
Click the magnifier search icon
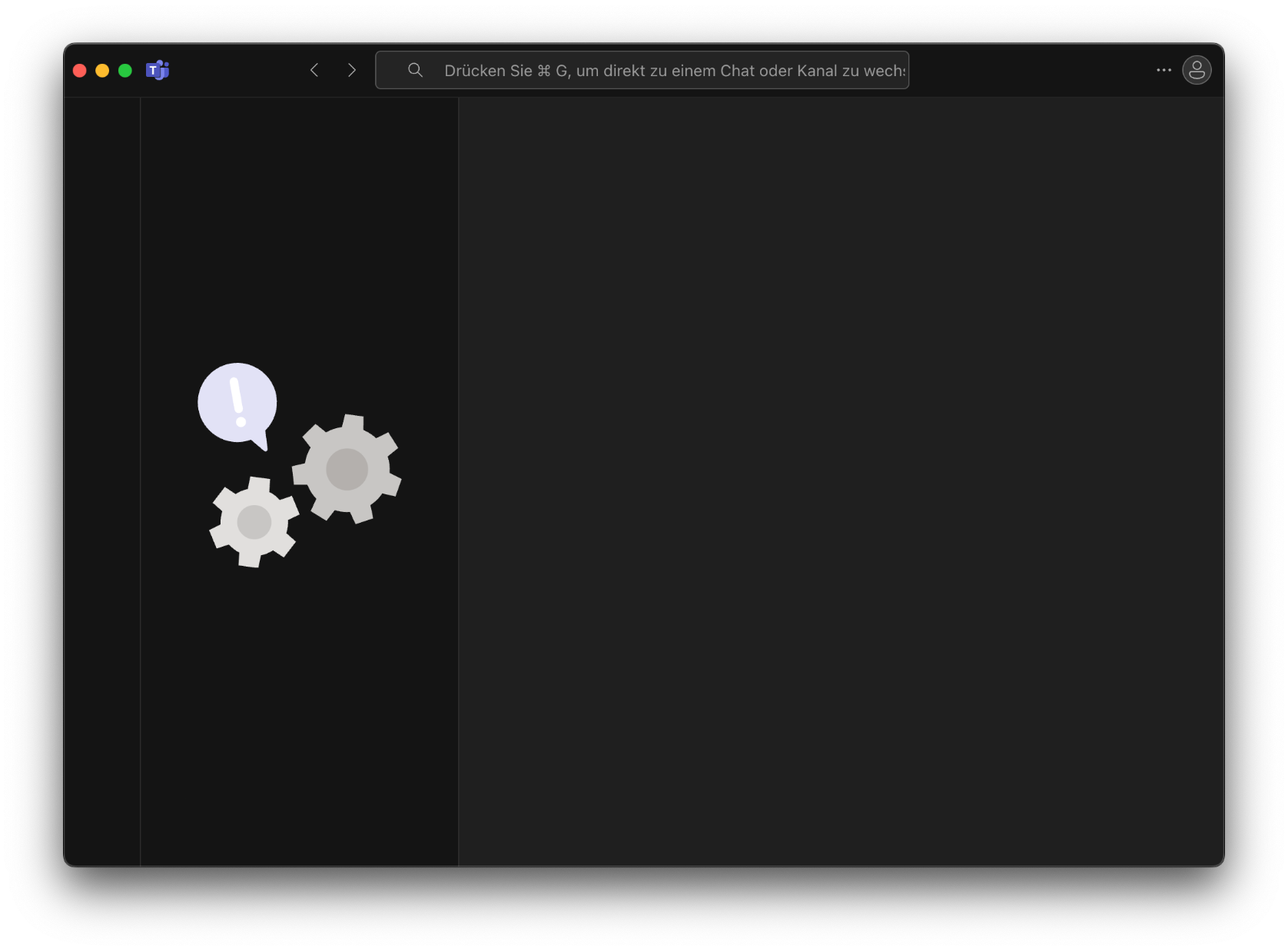[x=415, y=70]
